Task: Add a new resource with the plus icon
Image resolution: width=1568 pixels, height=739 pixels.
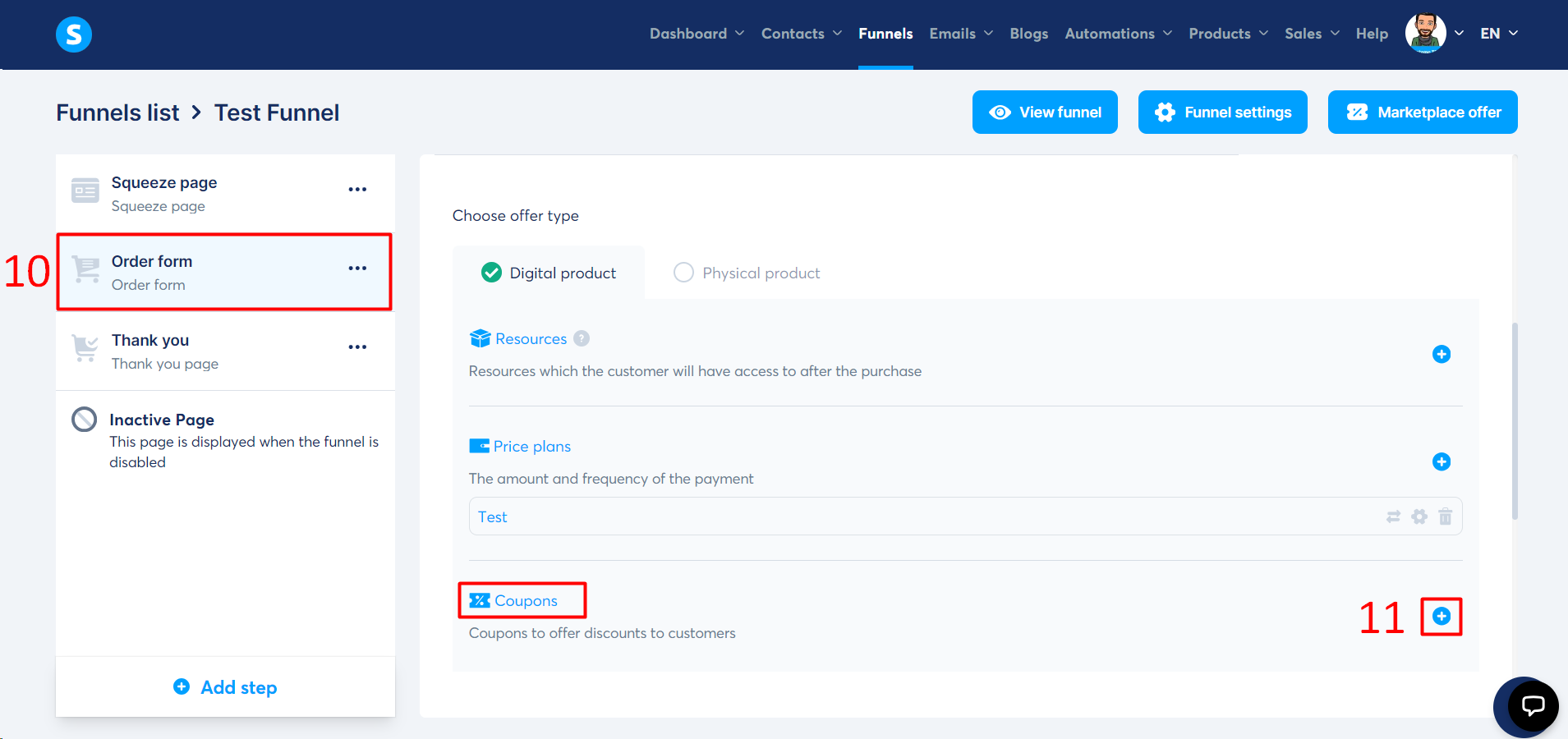Action: tap(1442, 354)
